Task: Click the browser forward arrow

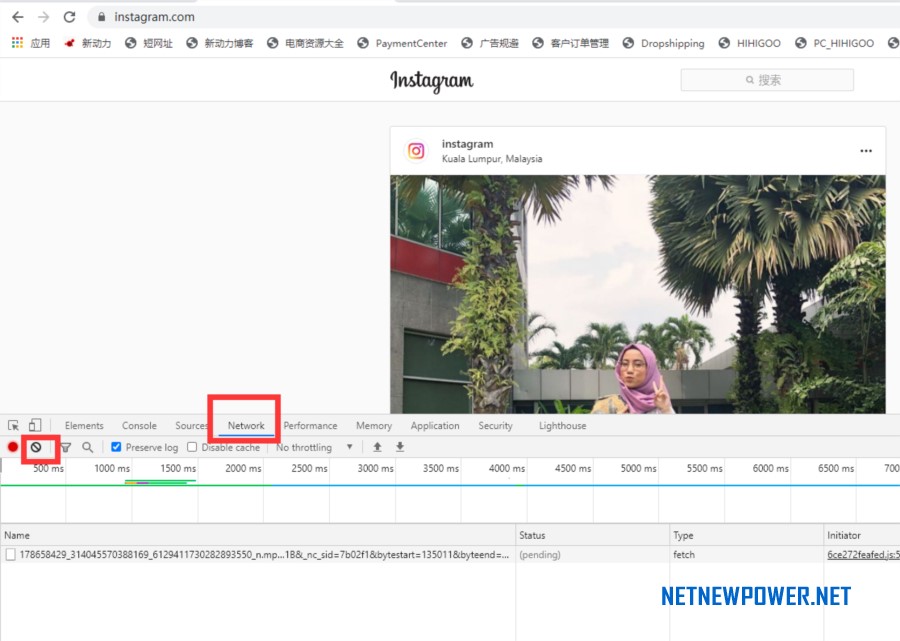Action: (x=44, y=17)
